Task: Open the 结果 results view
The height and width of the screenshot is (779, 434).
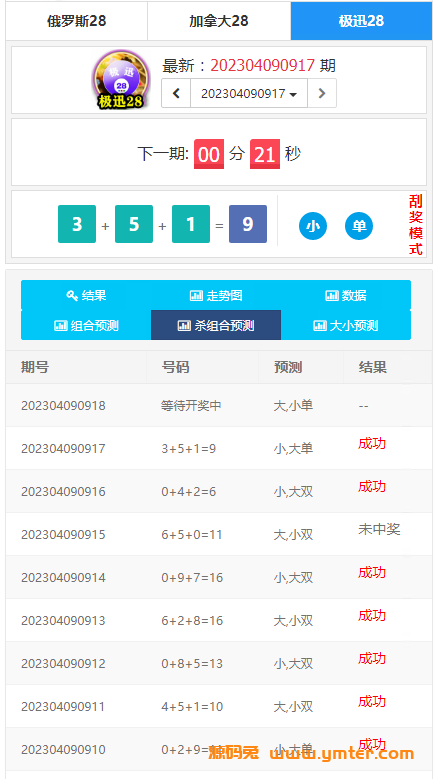Action: click(x=86, y=296)
